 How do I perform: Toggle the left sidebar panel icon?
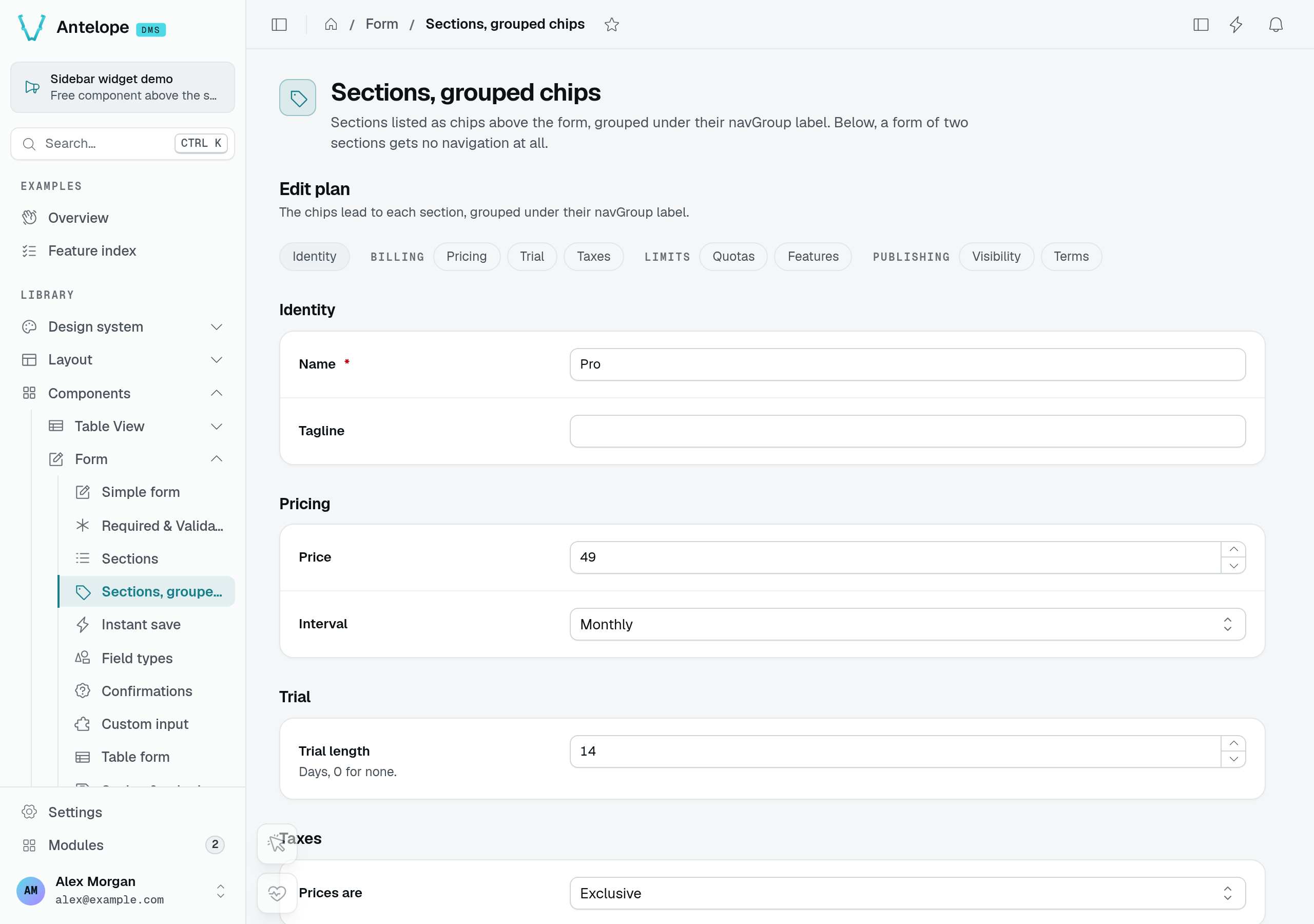point(279,25)
